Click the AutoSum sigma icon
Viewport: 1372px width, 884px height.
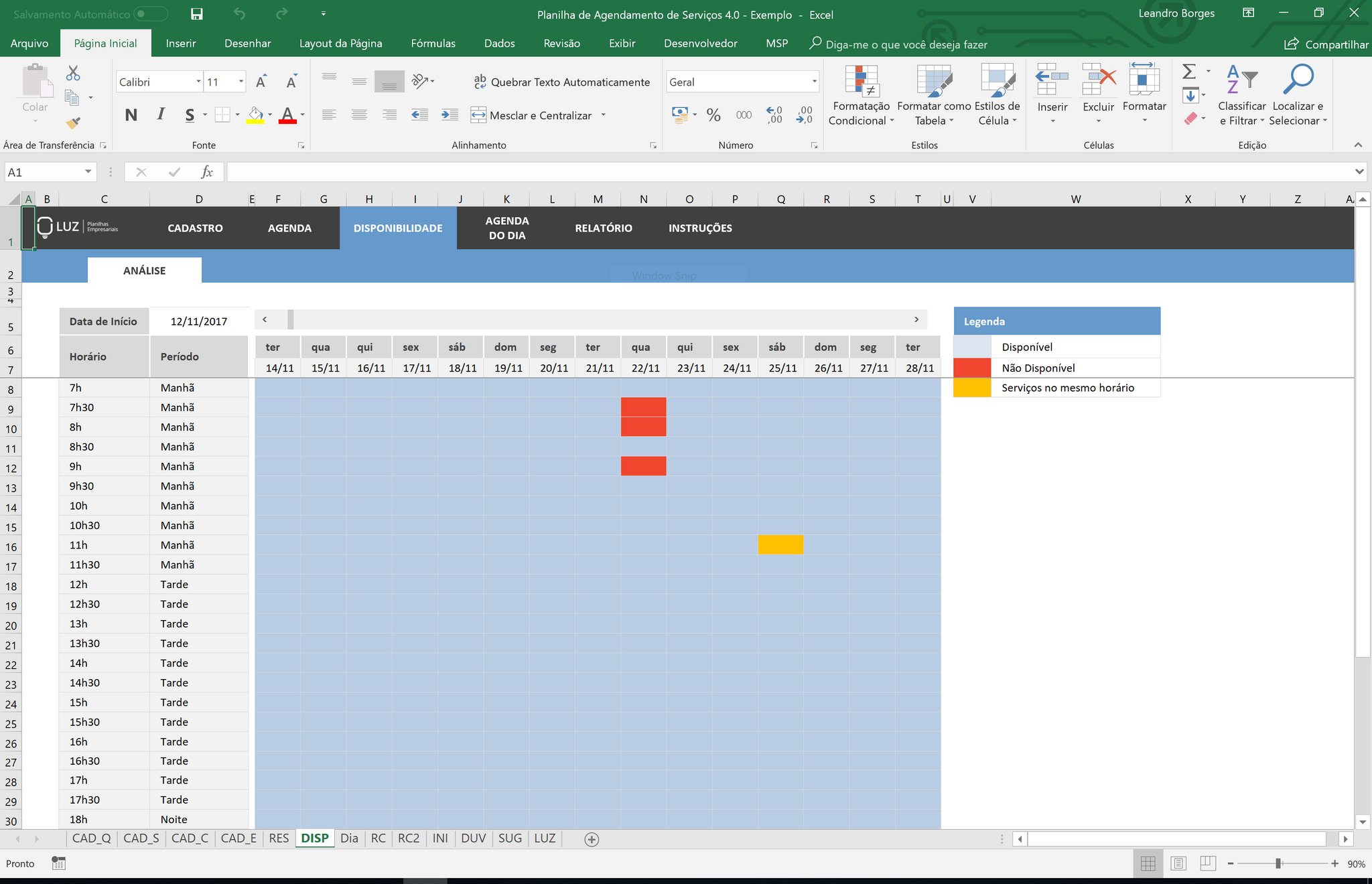click(1189, 72)
